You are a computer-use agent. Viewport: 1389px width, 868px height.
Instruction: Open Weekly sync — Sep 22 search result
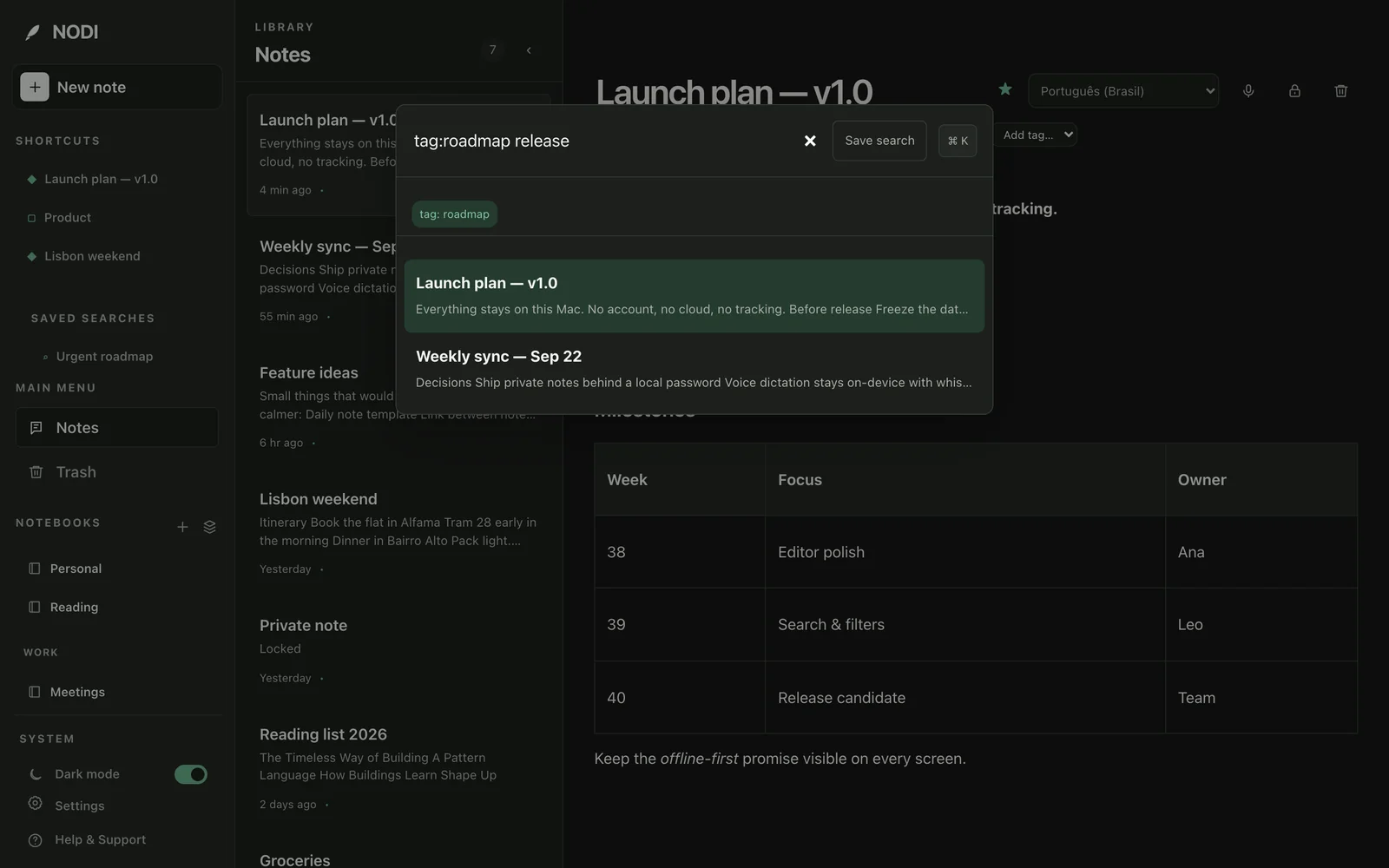pos(694,369)
